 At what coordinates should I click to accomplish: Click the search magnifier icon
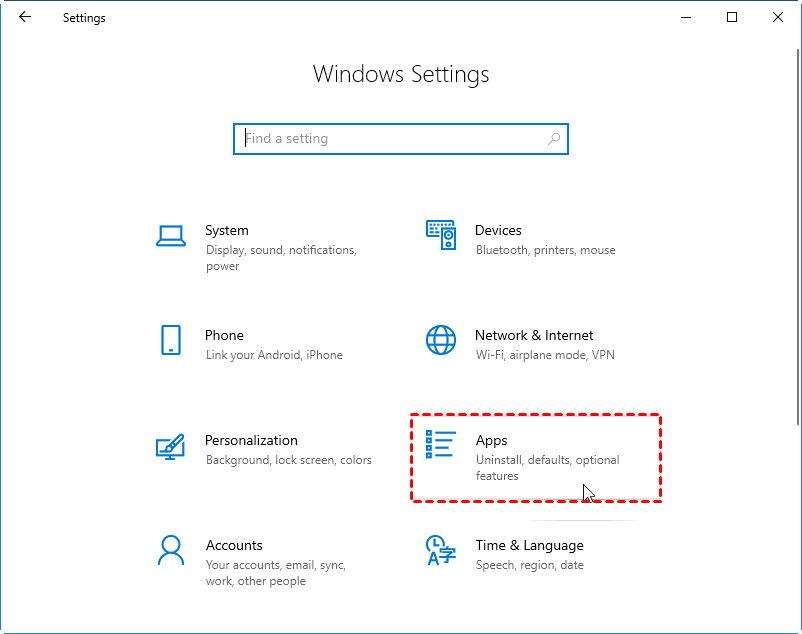[554, 139]
